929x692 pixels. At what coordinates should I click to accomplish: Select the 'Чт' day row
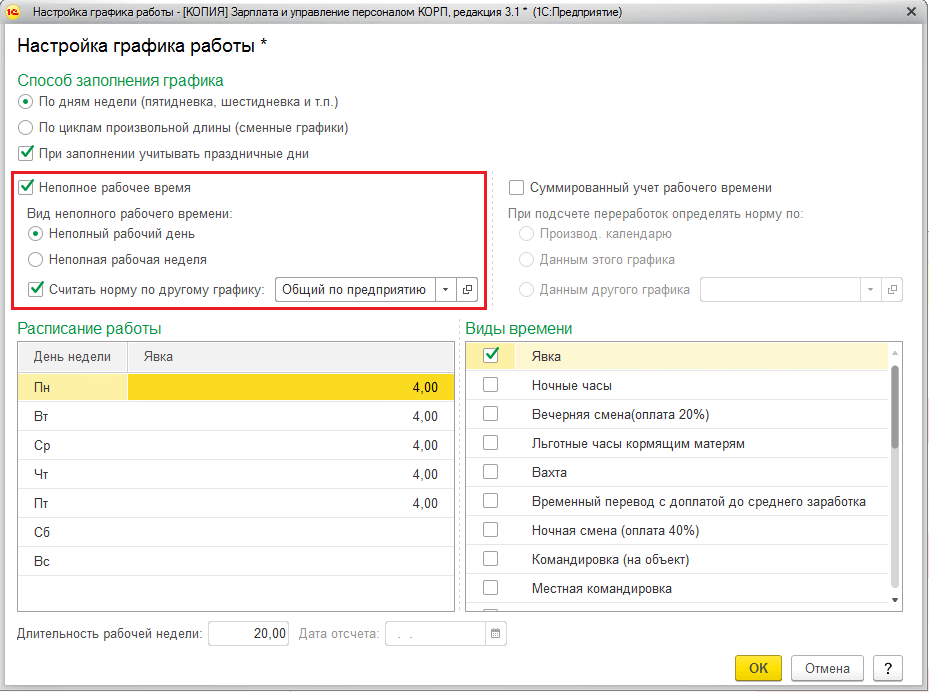(236, 474)
